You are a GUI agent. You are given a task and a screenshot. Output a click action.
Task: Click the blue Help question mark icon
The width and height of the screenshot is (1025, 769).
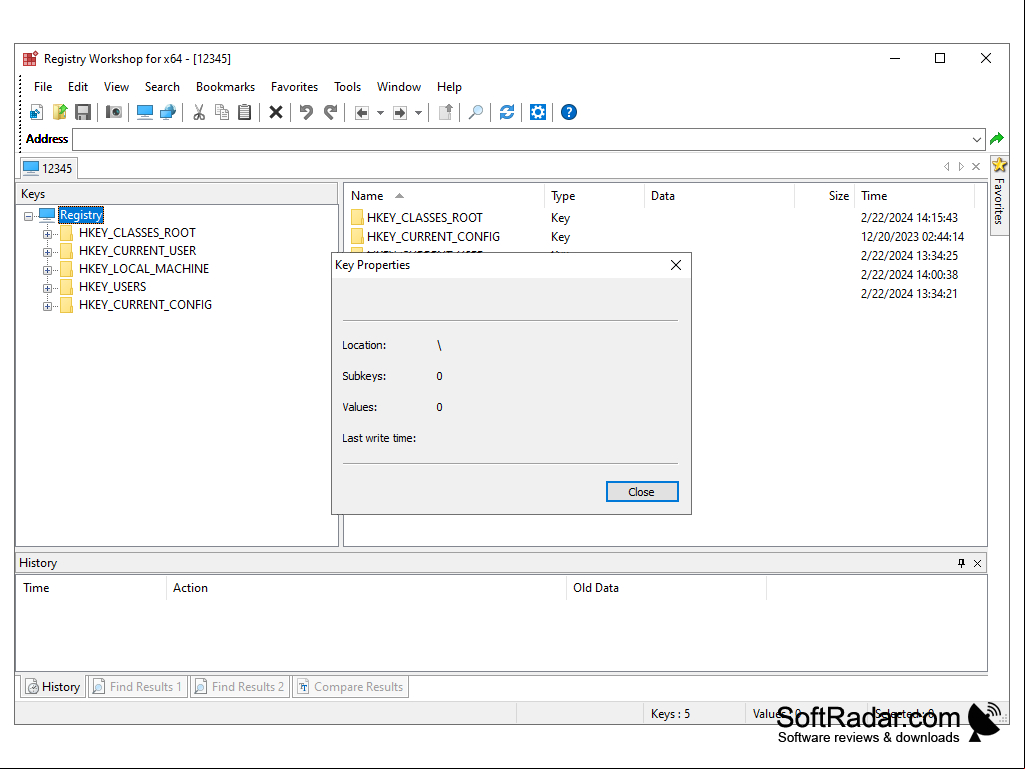point(569,112)
